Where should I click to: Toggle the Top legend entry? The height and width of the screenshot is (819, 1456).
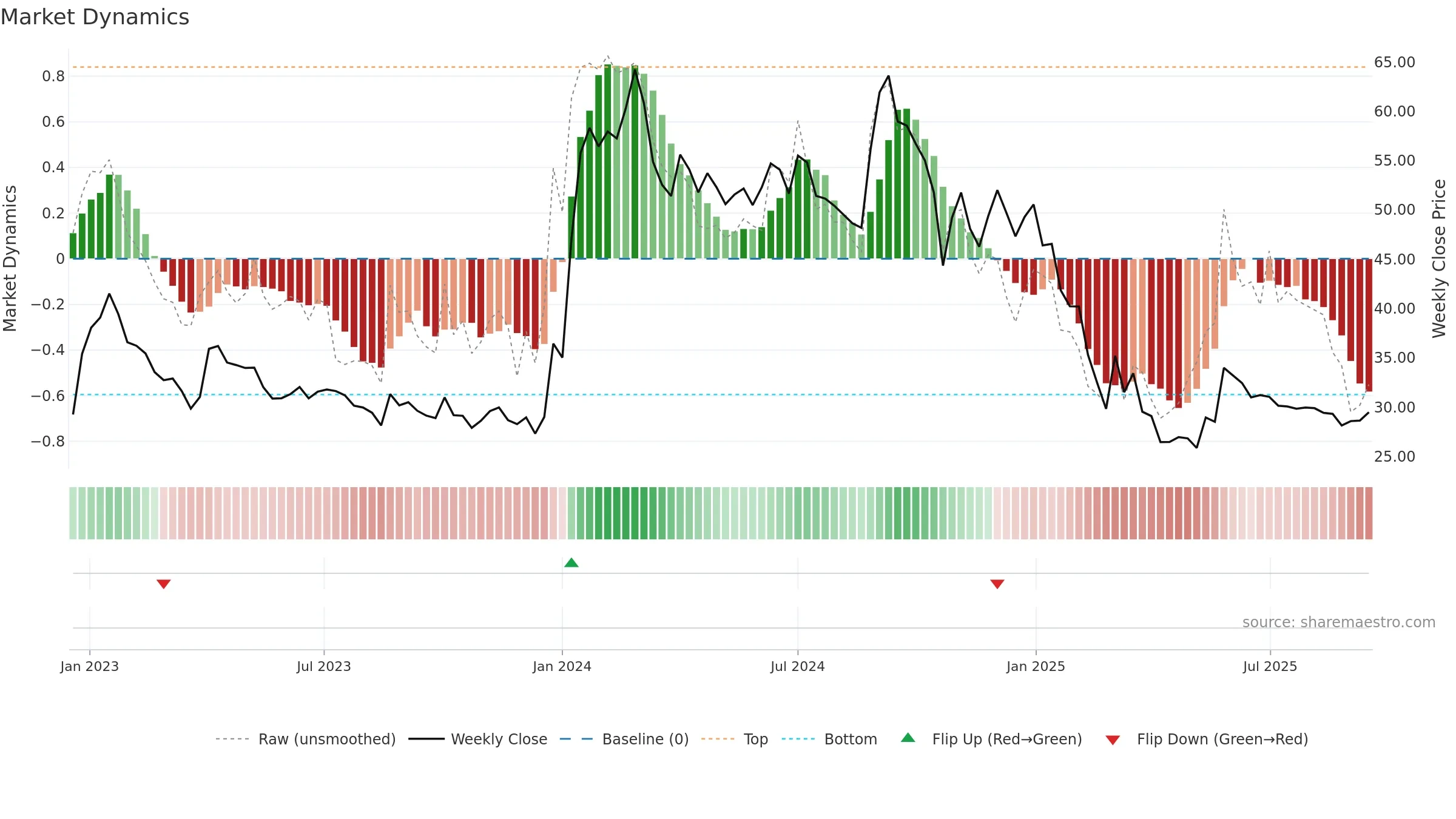tap(735, 739)
